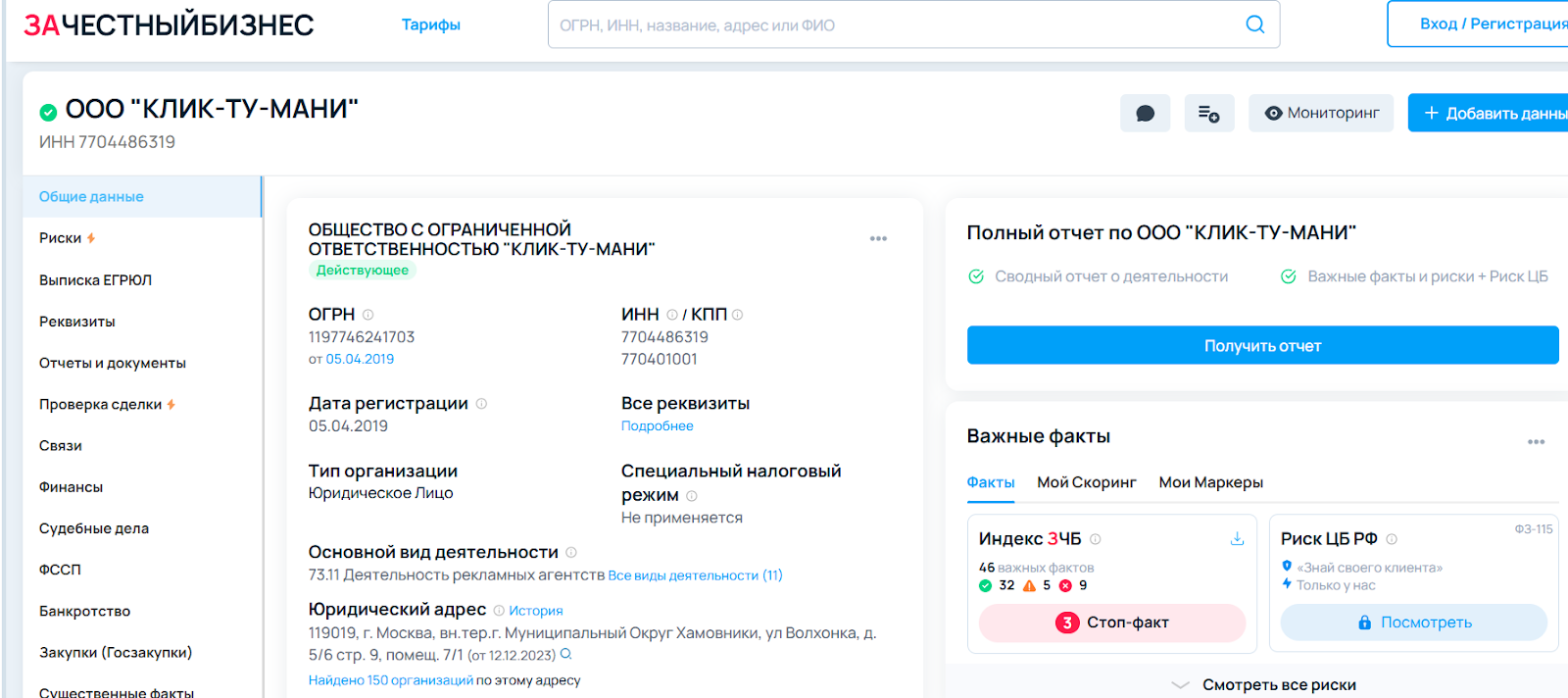This screenshot has height=698, width=1568.
Task: Click info icon beside Дата регистрации
Action: click(x=481, y=404)
